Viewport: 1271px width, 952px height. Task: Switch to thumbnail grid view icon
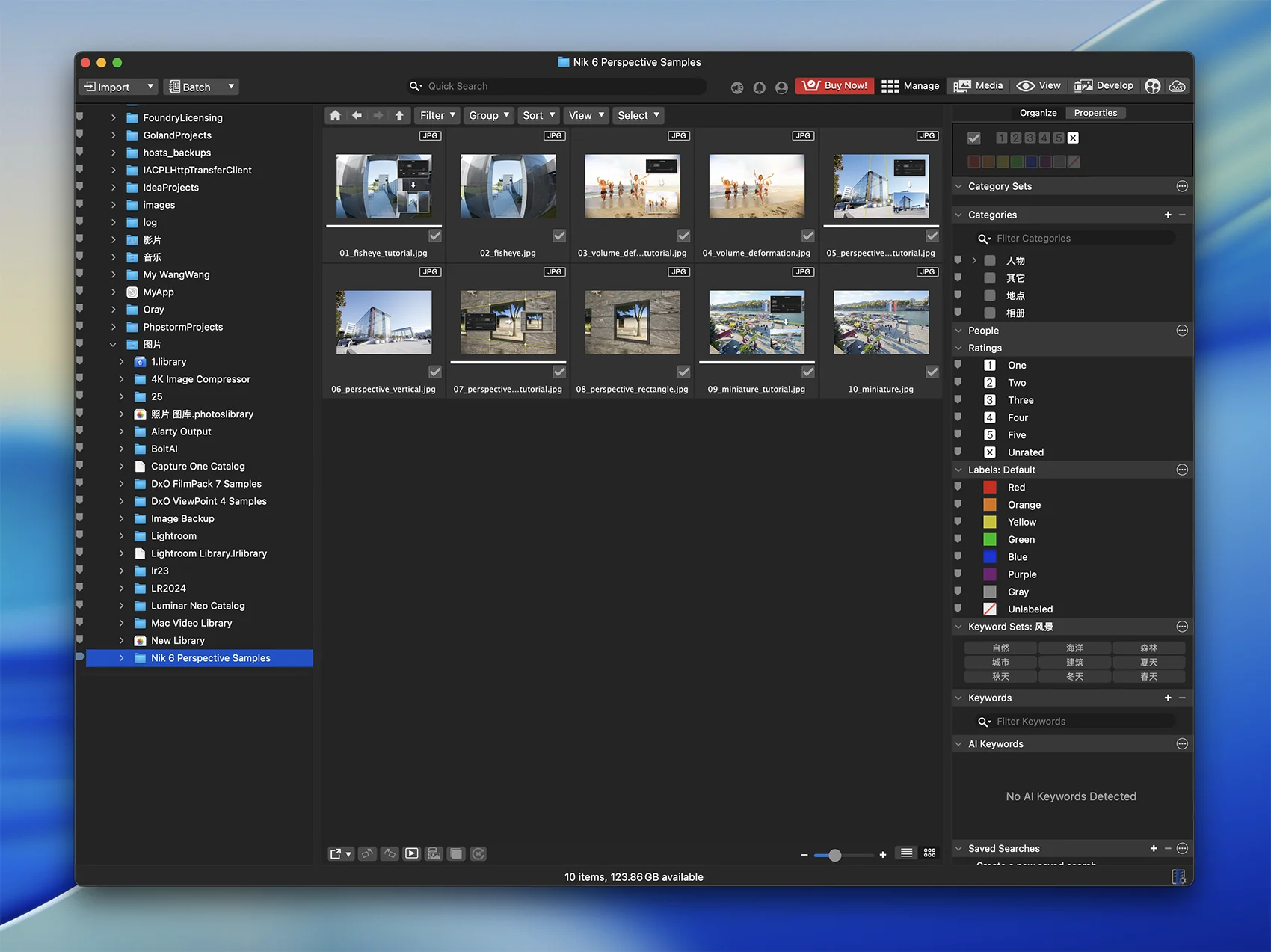(x=929, y=853)
